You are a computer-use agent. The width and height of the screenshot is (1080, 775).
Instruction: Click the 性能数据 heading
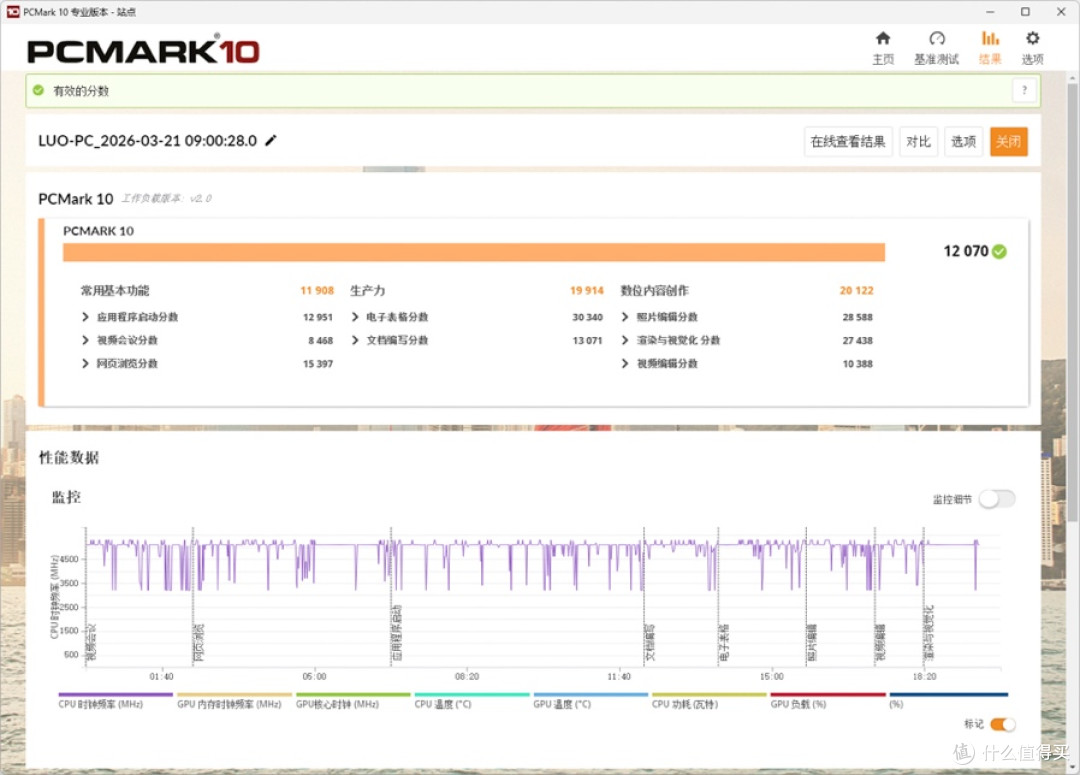coord(69,457)
